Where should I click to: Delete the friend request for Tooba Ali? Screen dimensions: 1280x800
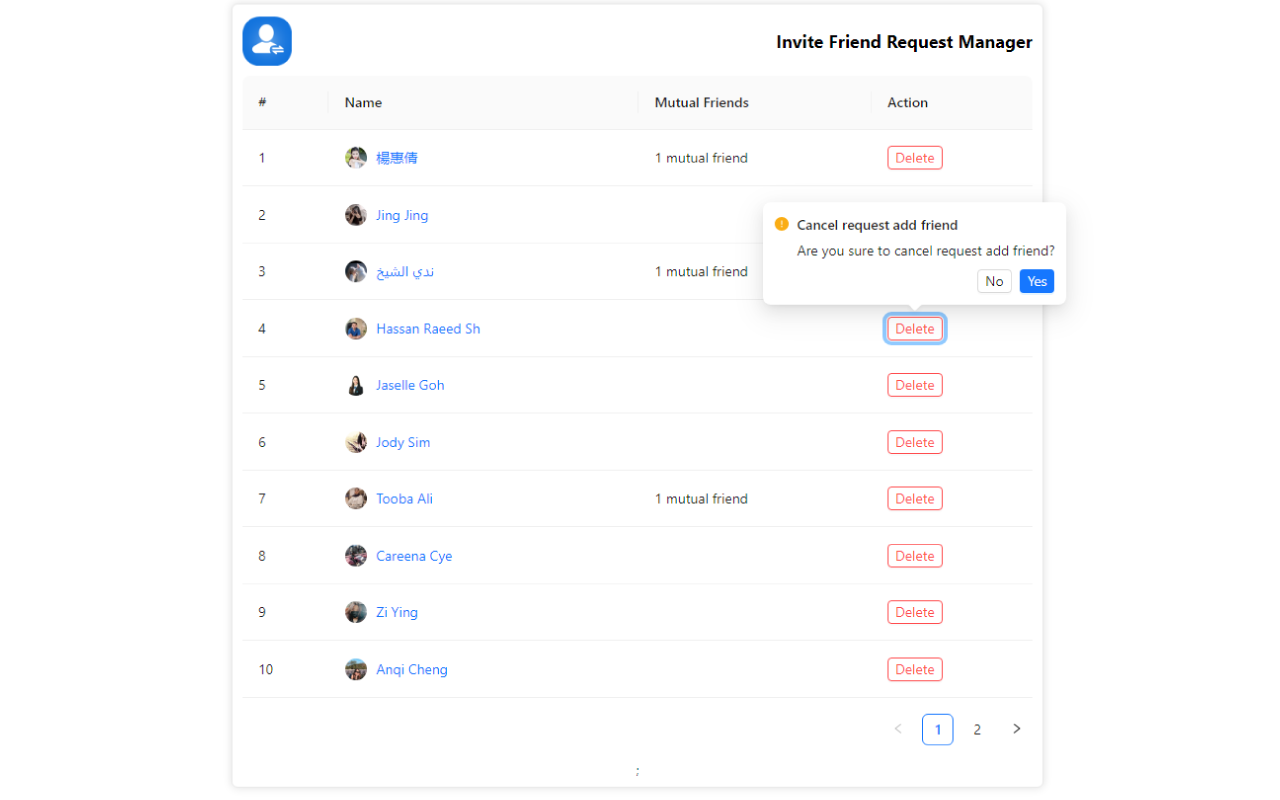pyautogui.click(x=914, y=498)
